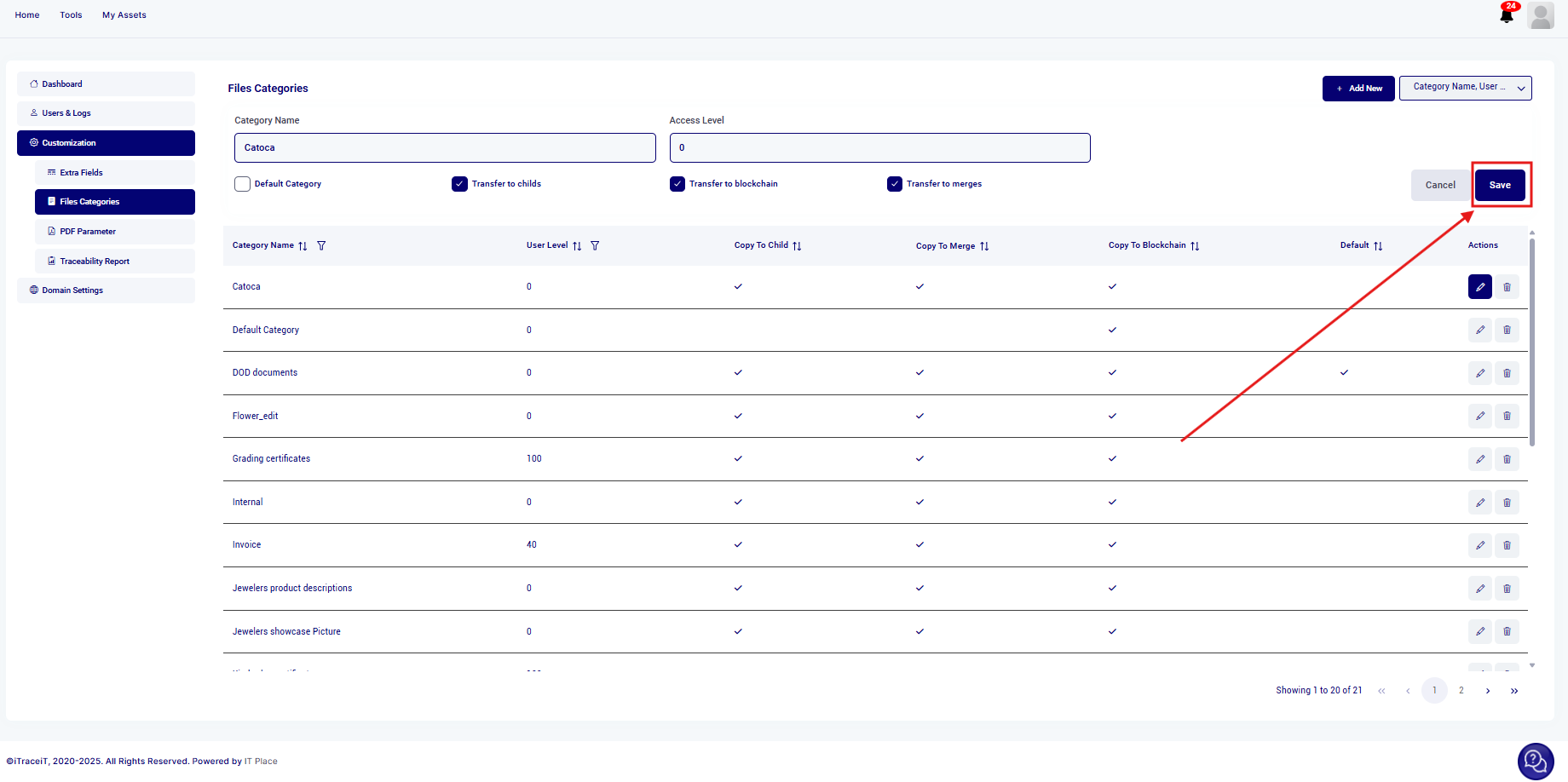Viewport: 1568px width, 782px height.
Task: Uncheck Transfer to childs checkbox
Action: (x=460, y=184)
